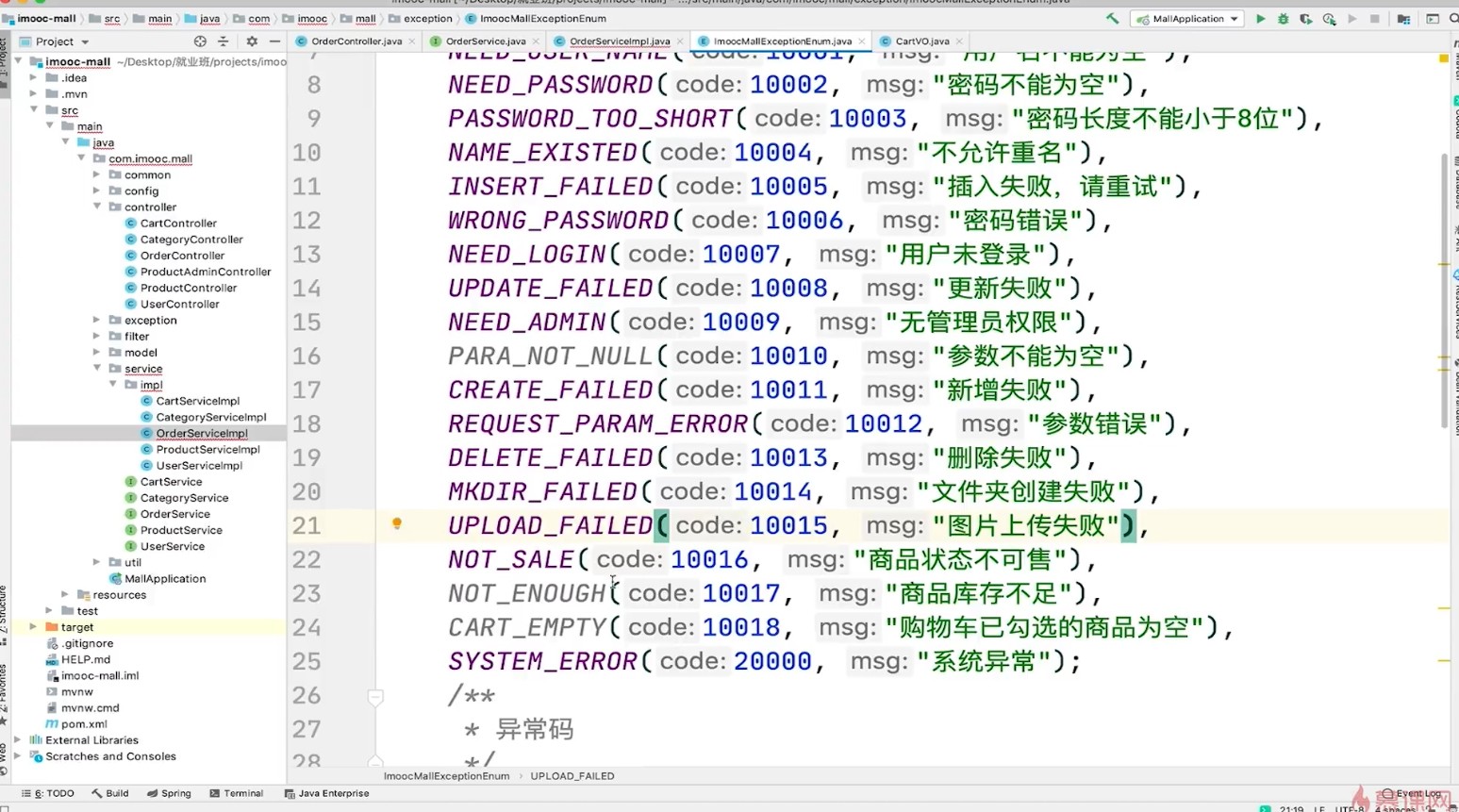Viewport: 1459px width, 812px height.
Task: Open the Java Enterprise tool window
Action: click(x=326, y=793)
